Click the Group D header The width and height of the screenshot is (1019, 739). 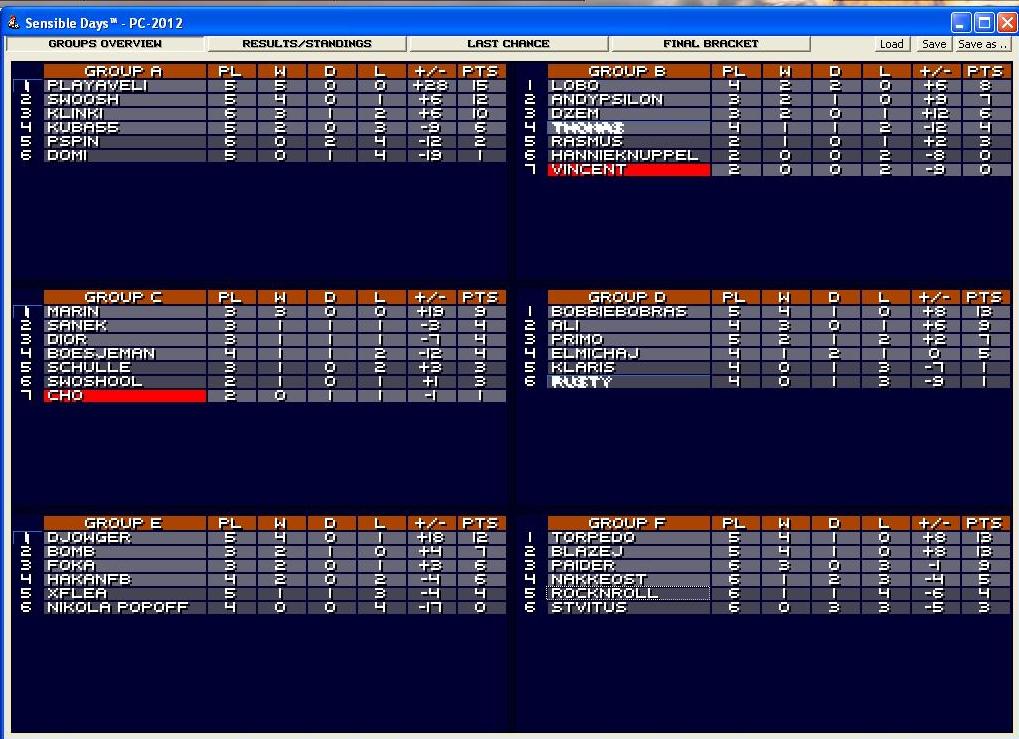(628, 297)
